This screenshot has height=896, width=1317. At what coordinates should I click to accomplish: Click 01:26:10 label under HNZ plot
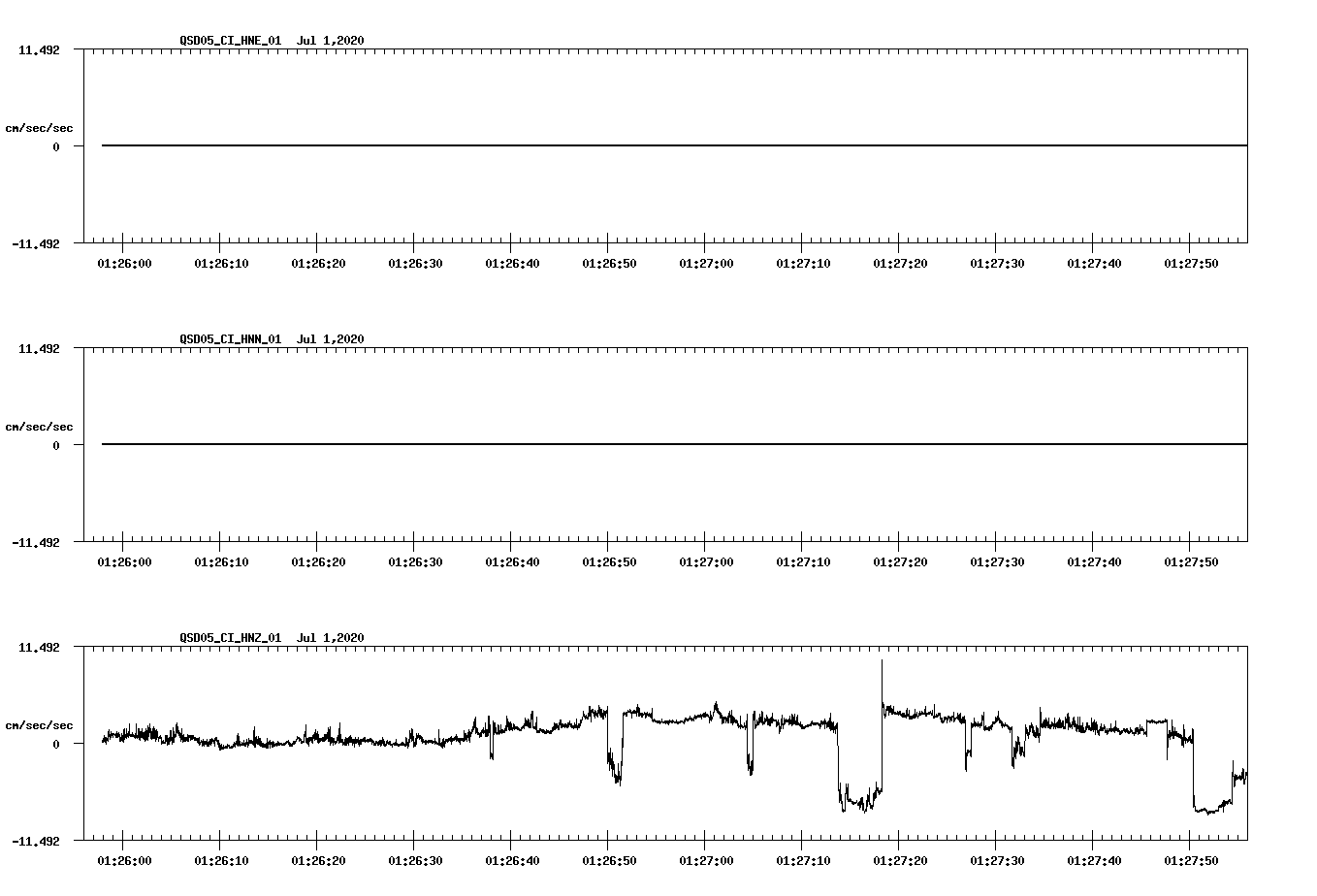click(221, 860)
